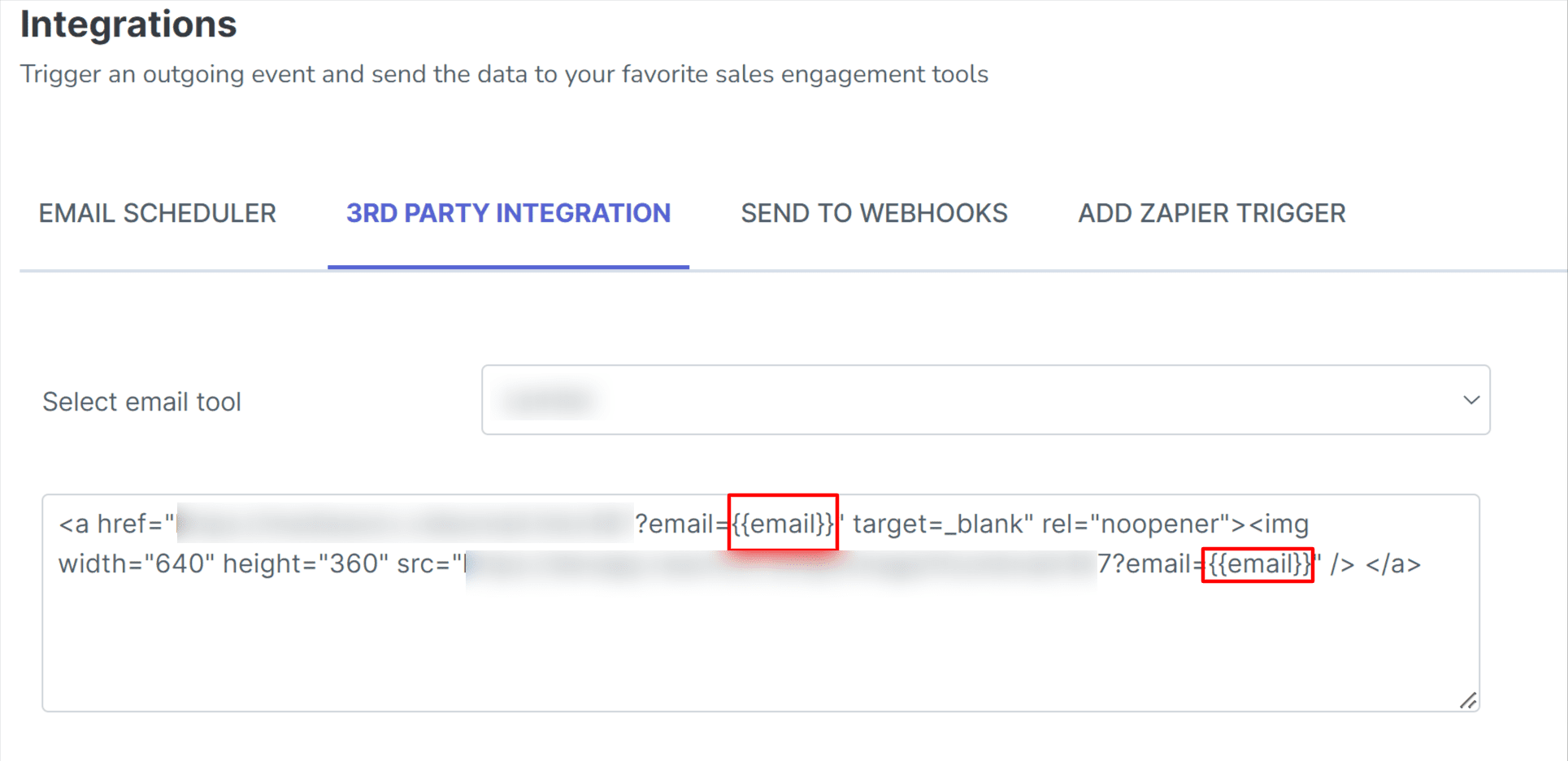Viewport: 1568px width, 761px height.
Task: Click the blurred selected email tool value
Action: point(549,401)
